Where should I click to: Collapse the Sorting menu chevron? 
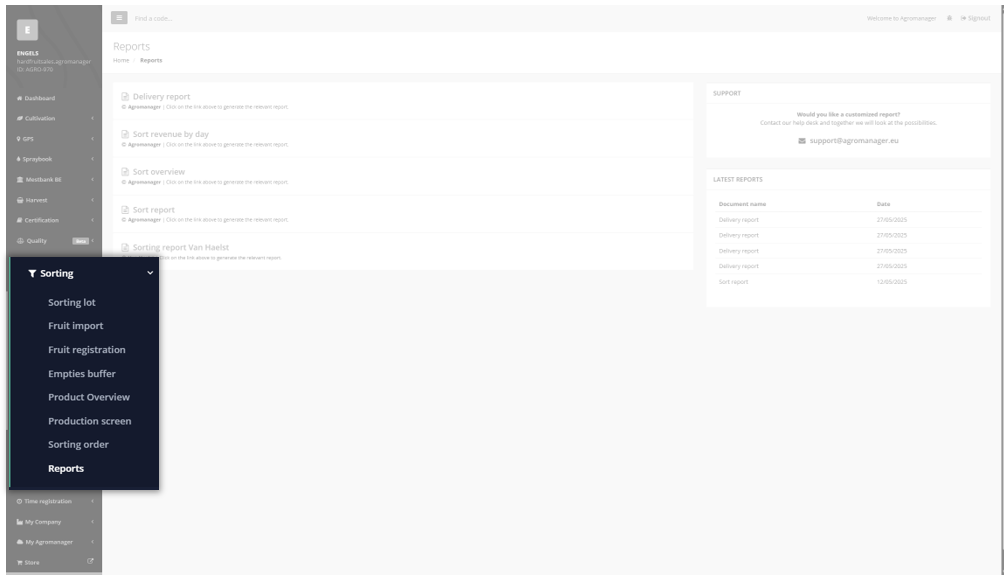pos(150,273)
